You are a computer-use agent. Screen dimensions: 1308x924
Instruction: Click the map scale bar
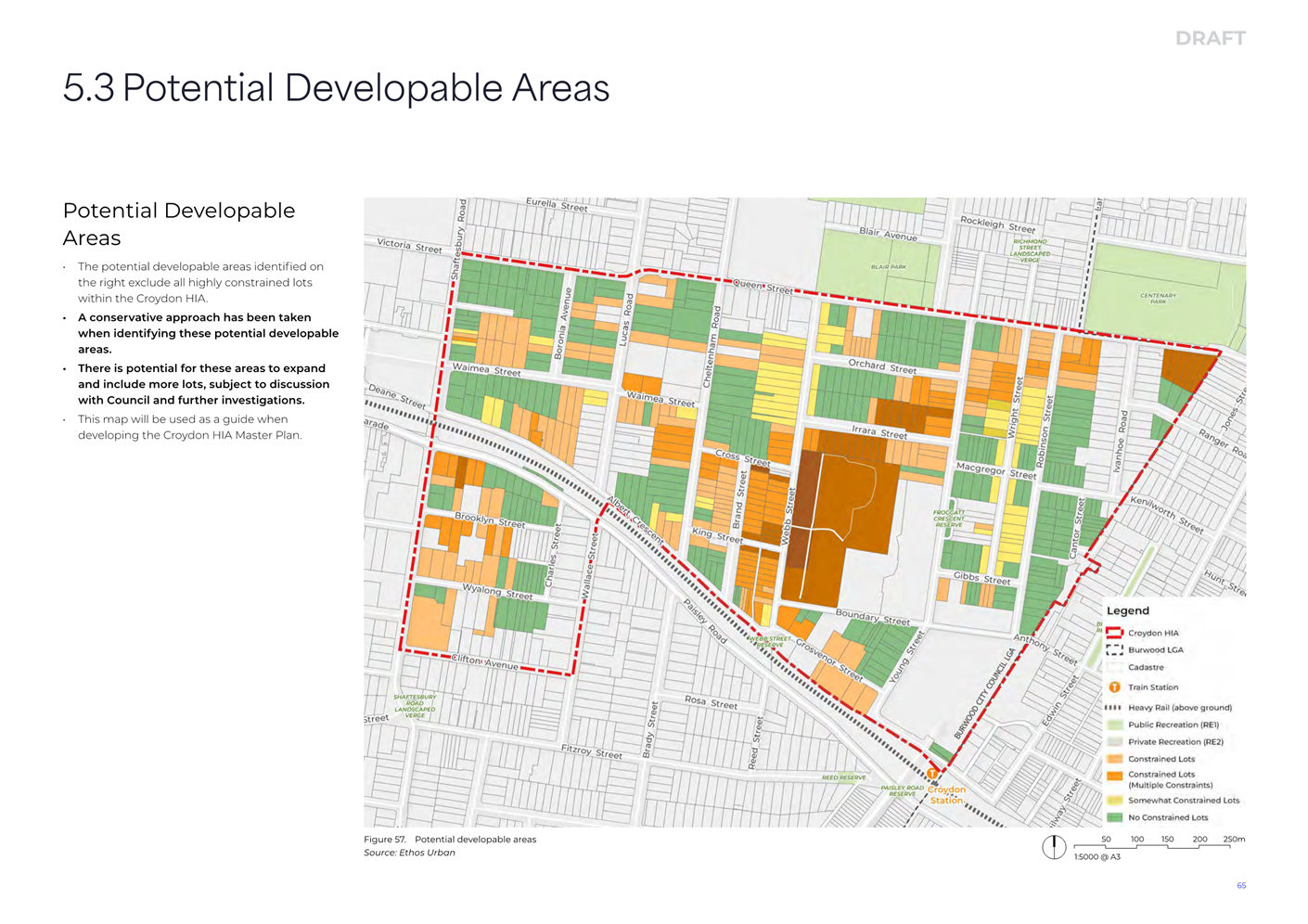(1159, 845)
